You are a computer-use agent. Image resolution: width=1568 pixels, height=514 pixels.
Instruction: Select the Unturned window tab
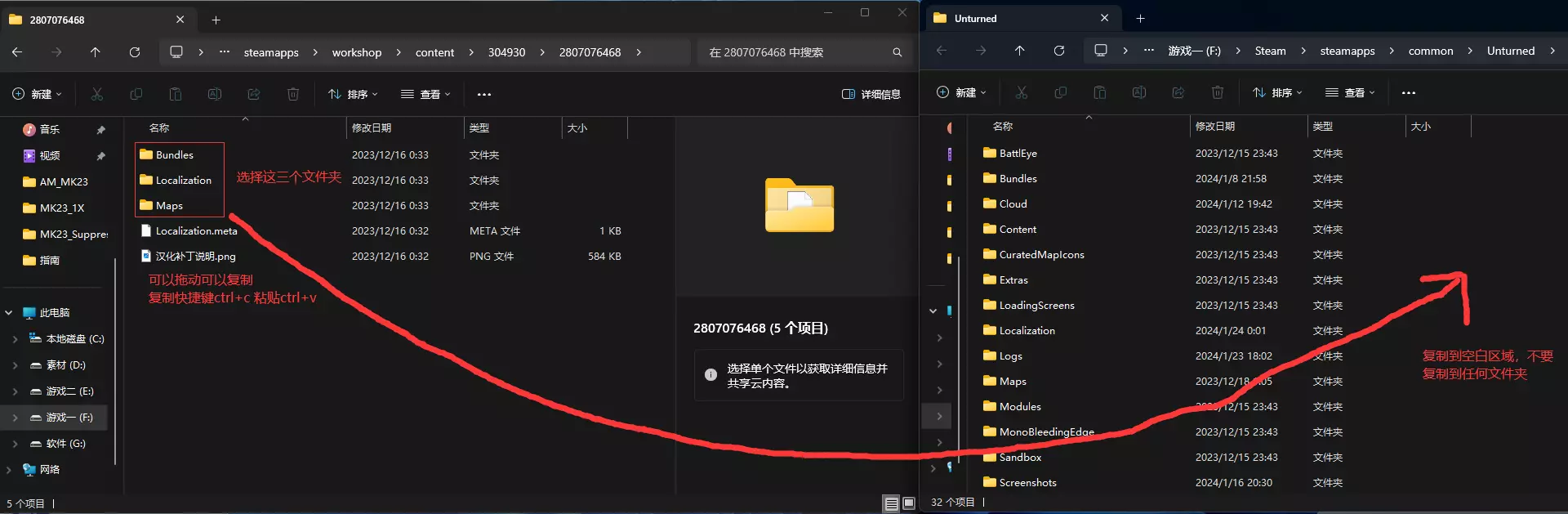pos(1022,18)
